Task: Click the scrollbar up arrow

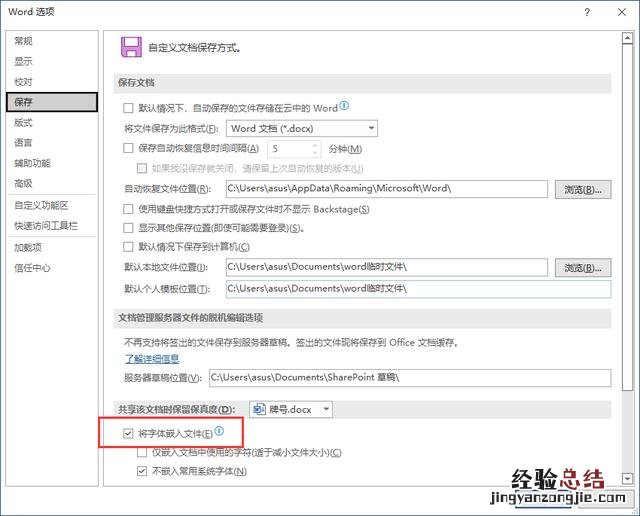Action: pos(627,38)
